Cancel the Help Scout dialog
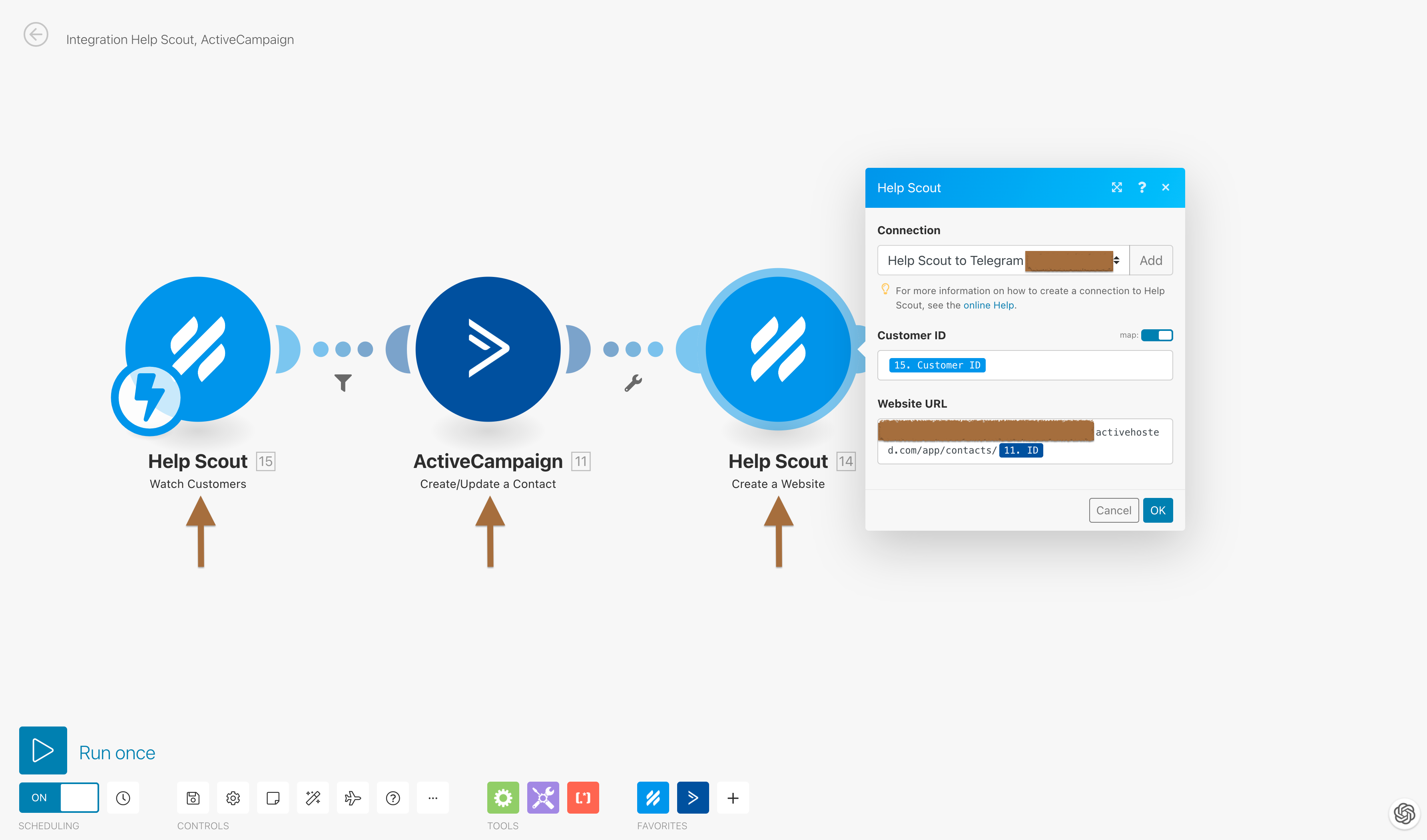The height and width of the screenshot is (840, 1427). click(1113, 511)
